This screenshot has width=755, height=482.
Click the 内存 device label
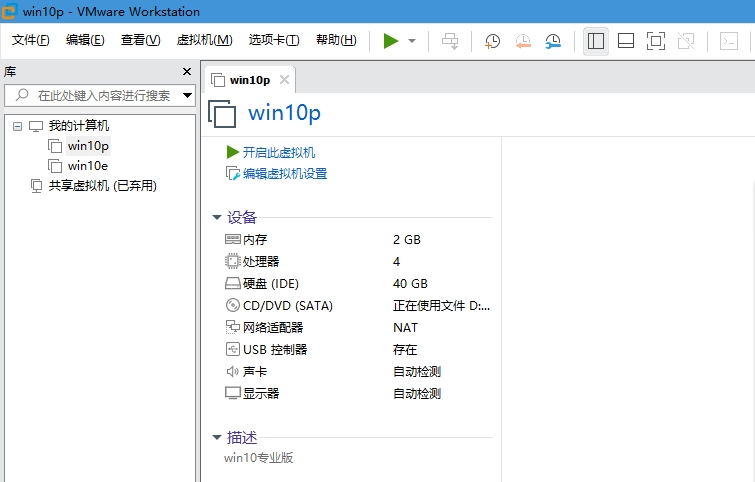point(255,240)
